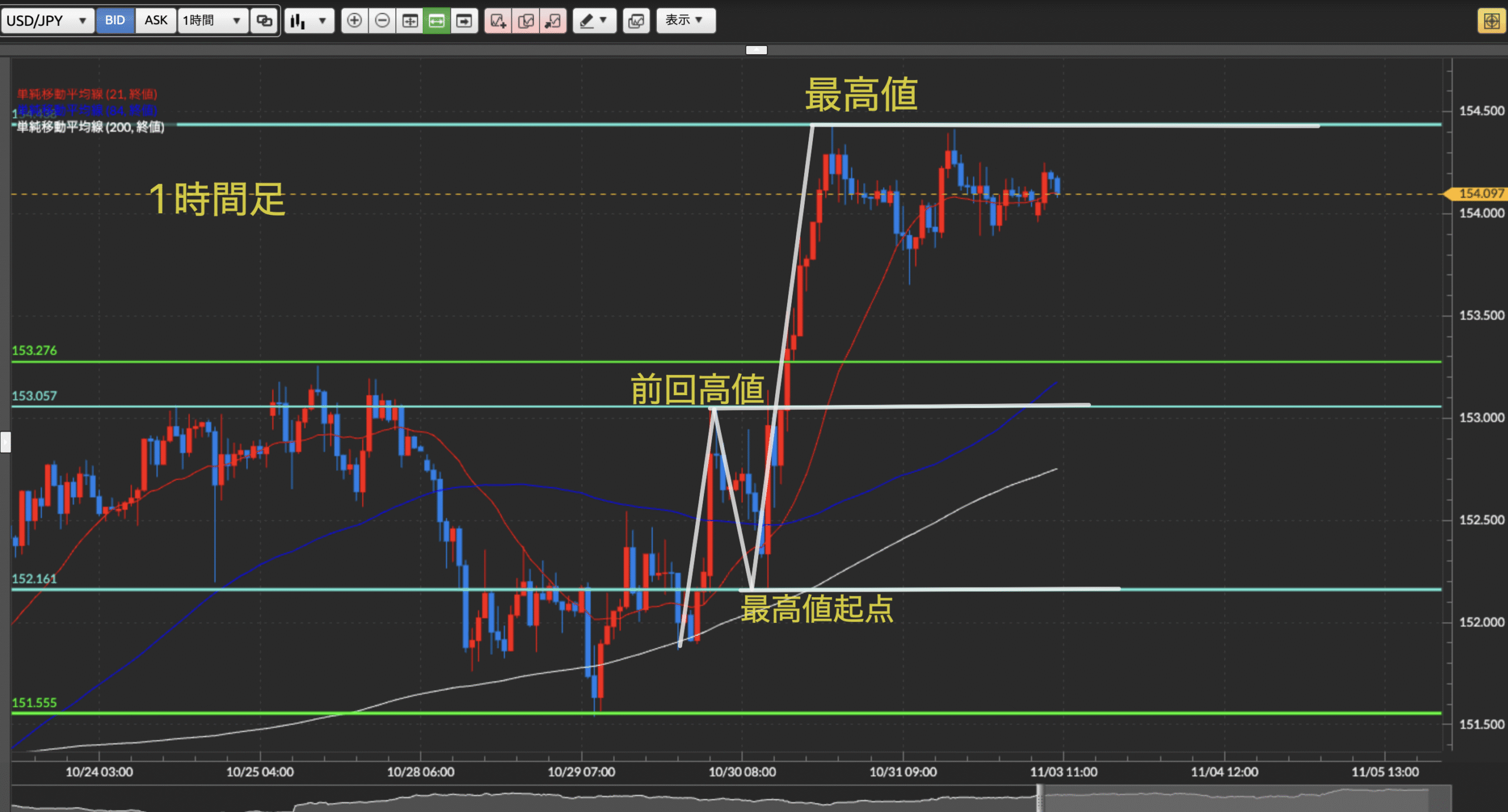The image size is (1508, 812).
Task: Expand the candlestick chart type dropdown
Action: (x=309, y=21)
